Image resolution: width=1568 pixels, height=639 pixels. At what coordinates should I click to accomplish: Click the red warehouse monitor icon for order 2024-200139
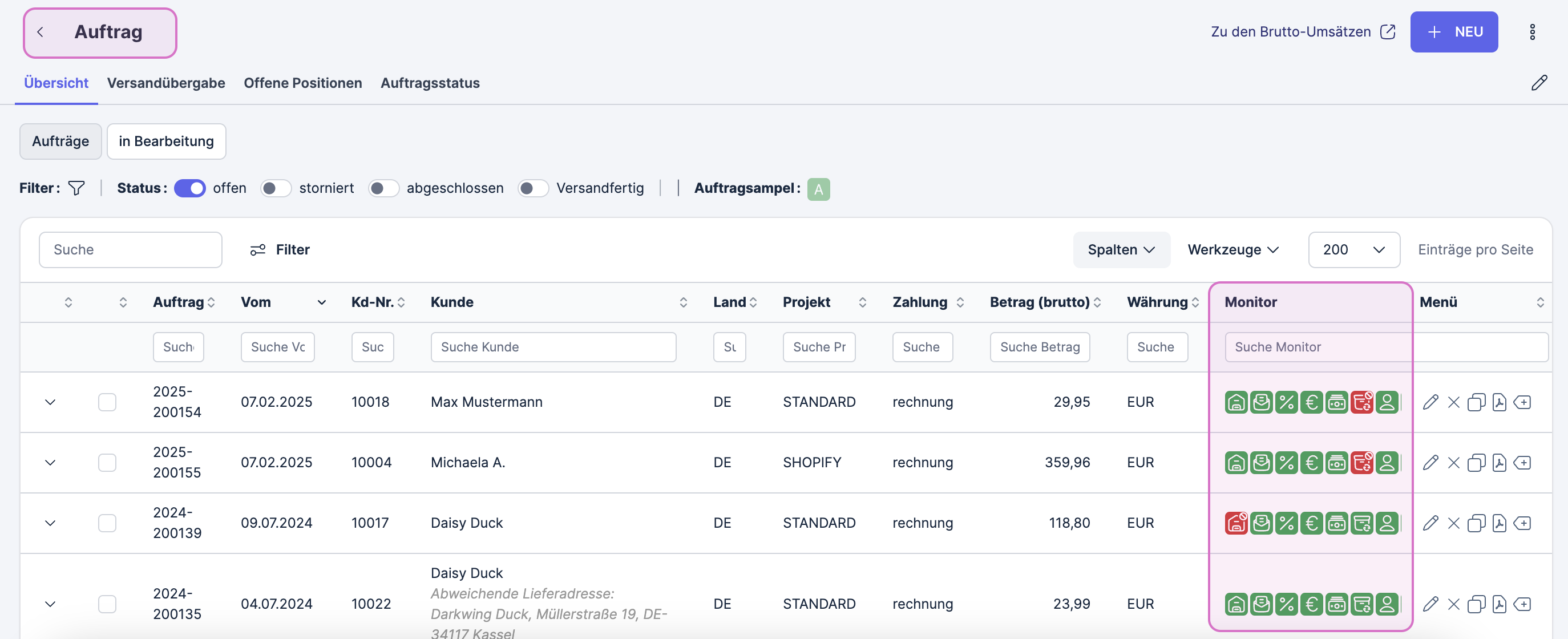click(x=1236, y=523)
